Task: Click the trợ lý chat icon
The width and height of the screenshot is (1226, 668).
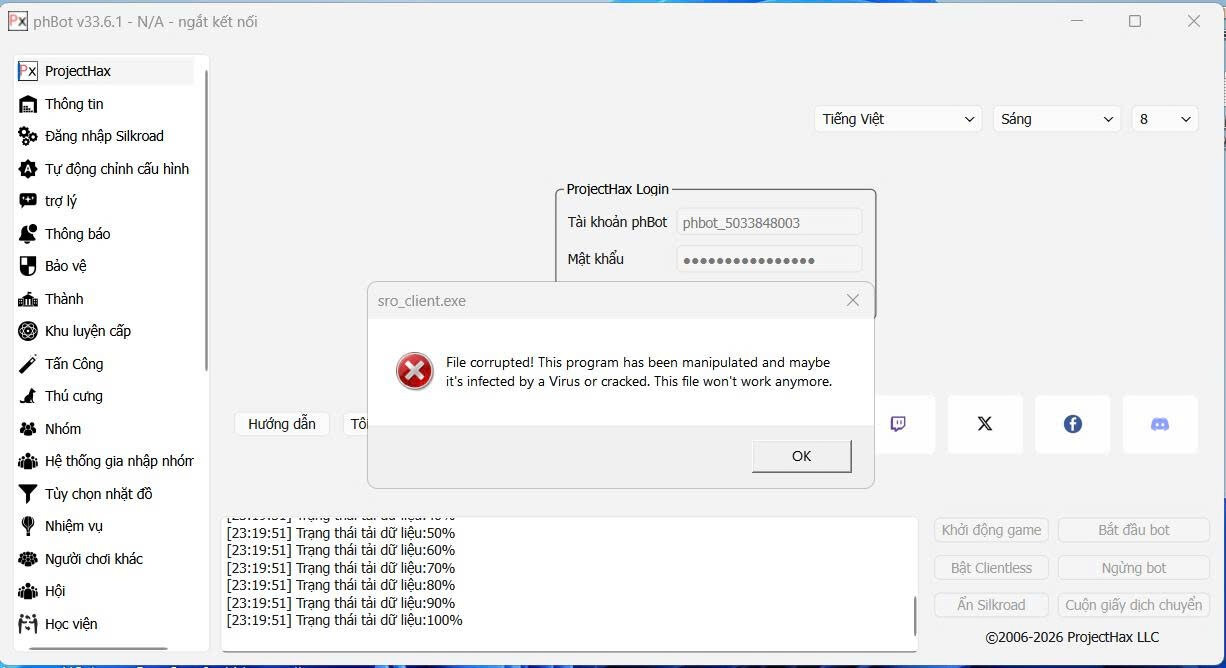Action: point(28,201)
